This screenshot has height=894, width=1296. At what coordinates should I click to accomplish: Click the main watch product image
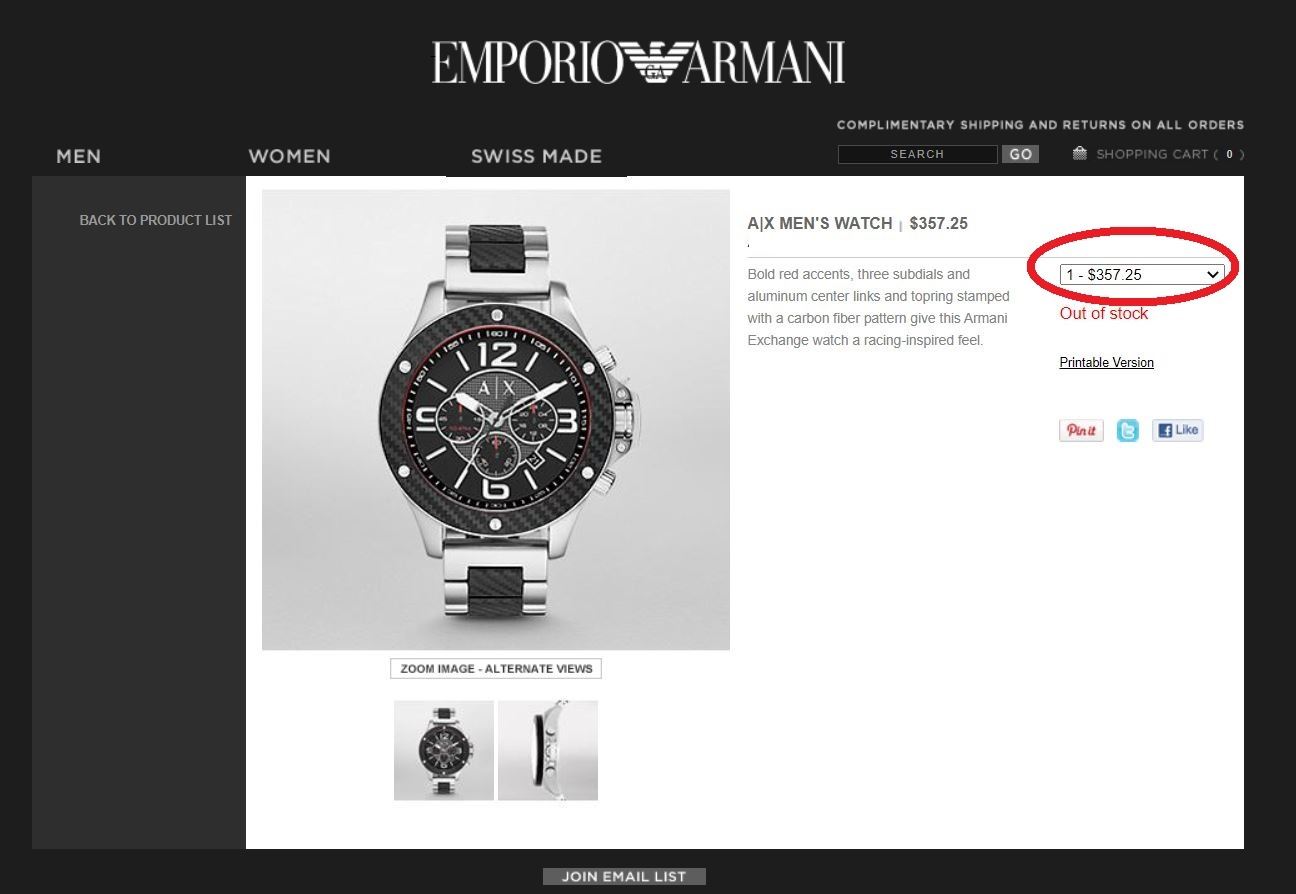[x=496, y=420]
